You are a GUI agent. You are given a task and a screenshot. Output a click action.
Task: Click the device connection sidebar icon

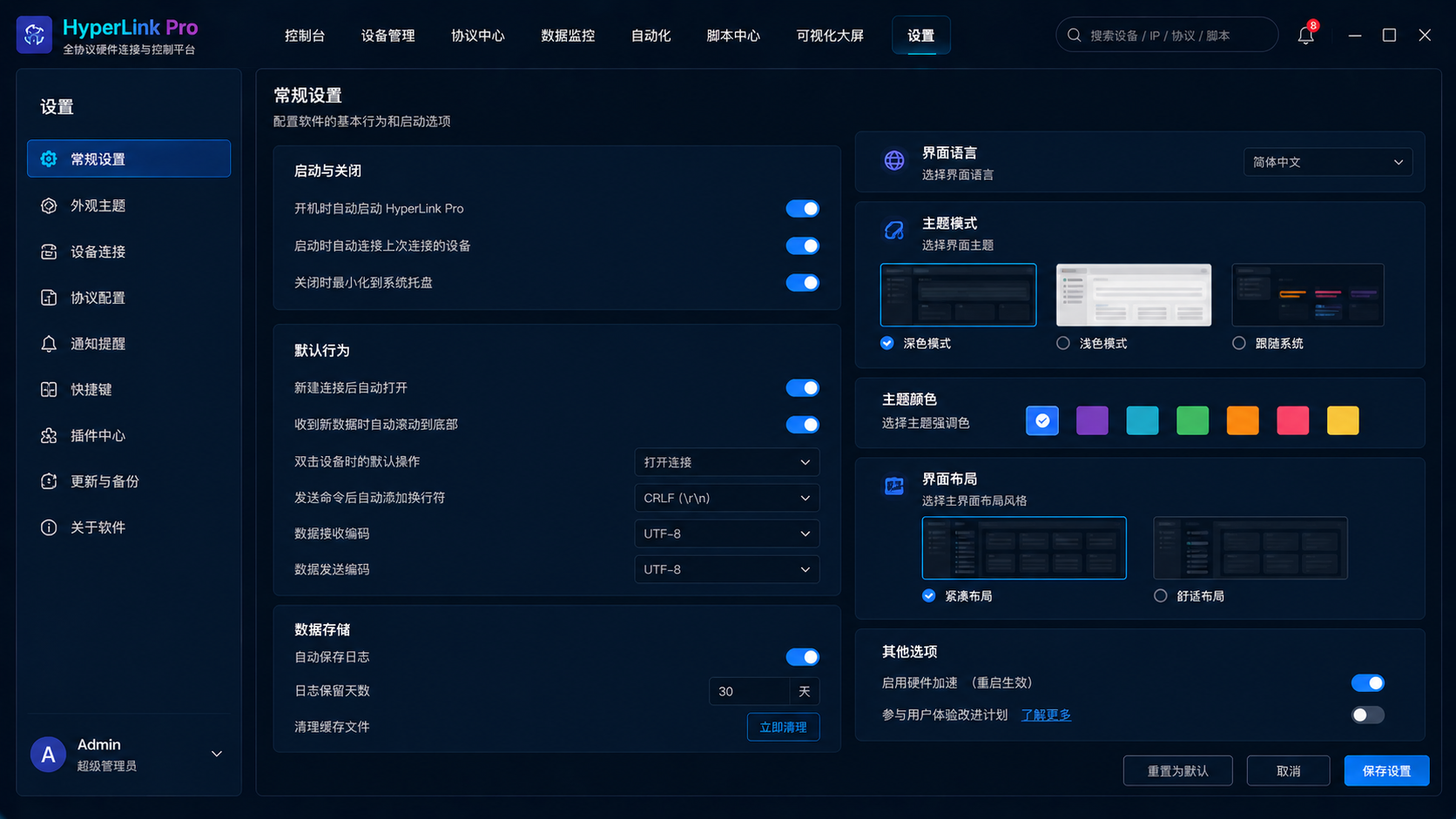tap(49, 252)
